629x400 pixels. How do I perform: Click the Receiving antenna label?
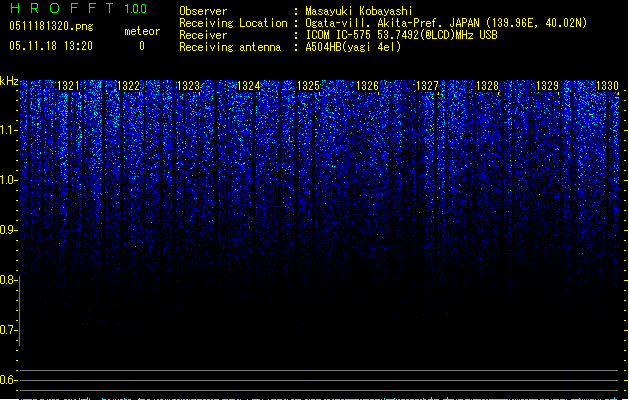click(230, 47)
